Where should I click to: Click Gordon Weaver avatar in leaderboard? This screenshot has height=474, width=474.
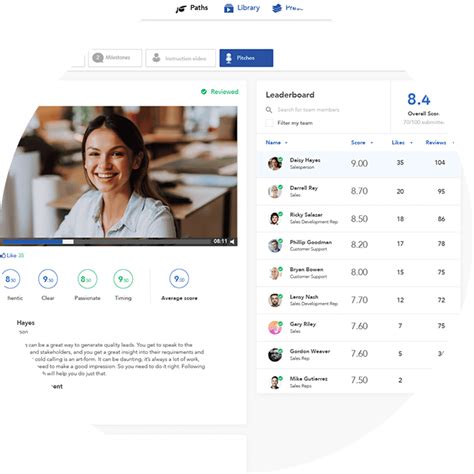pos(275,355)
